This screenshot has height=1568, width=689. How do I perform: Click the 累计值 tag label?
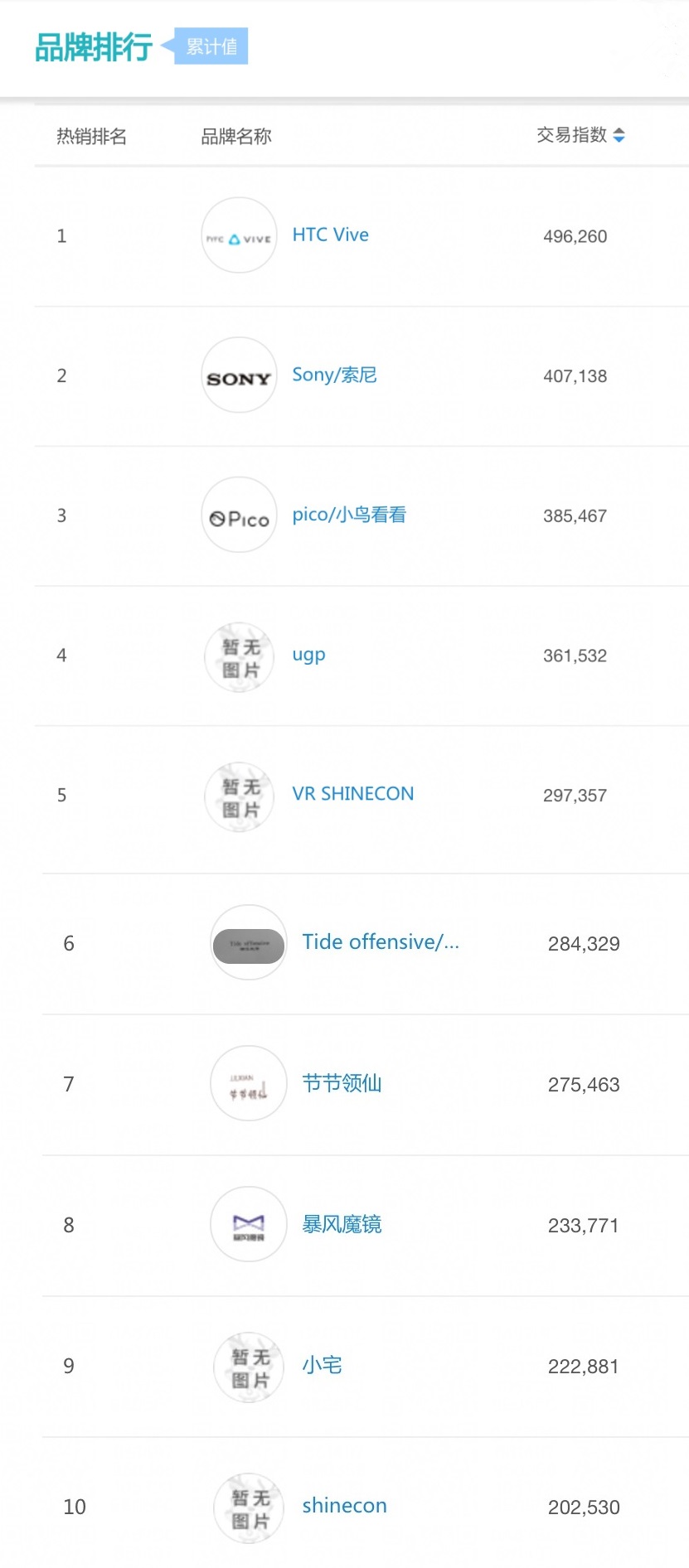(211, 46)
